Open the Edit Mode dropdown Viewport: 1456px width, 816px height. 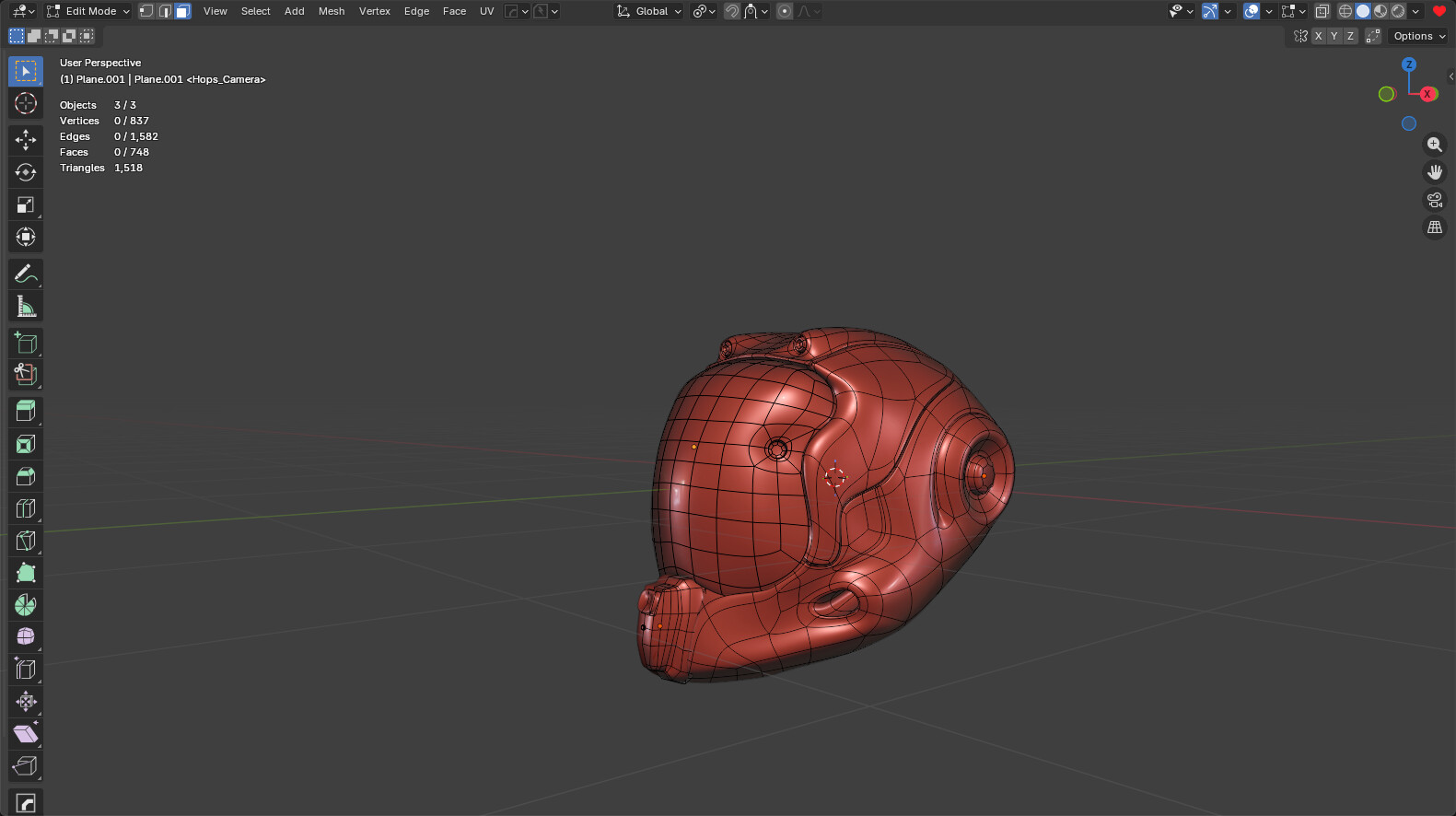point(89,11)
